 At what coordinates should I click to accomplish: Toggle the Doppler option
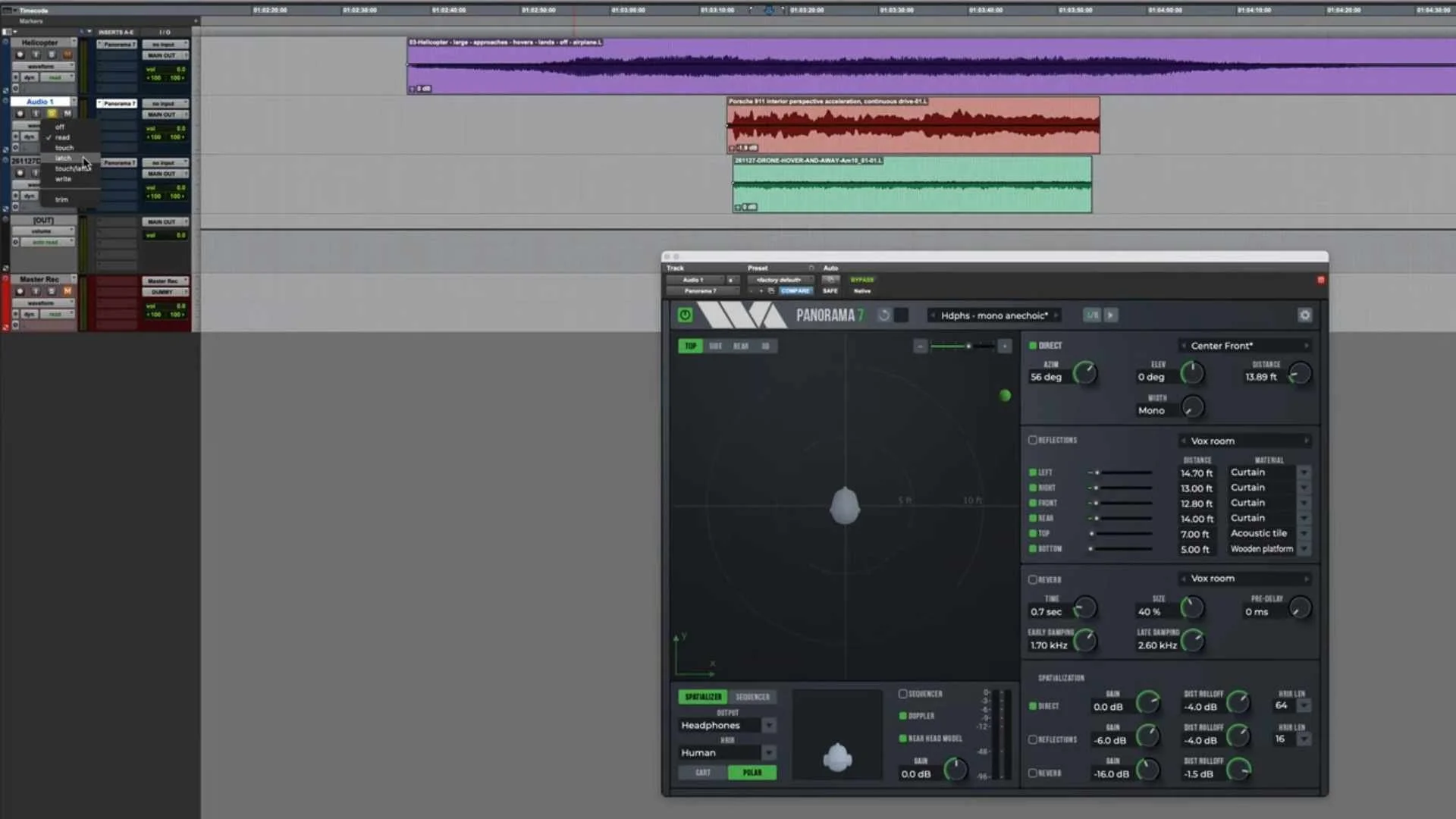pos(903,716)
